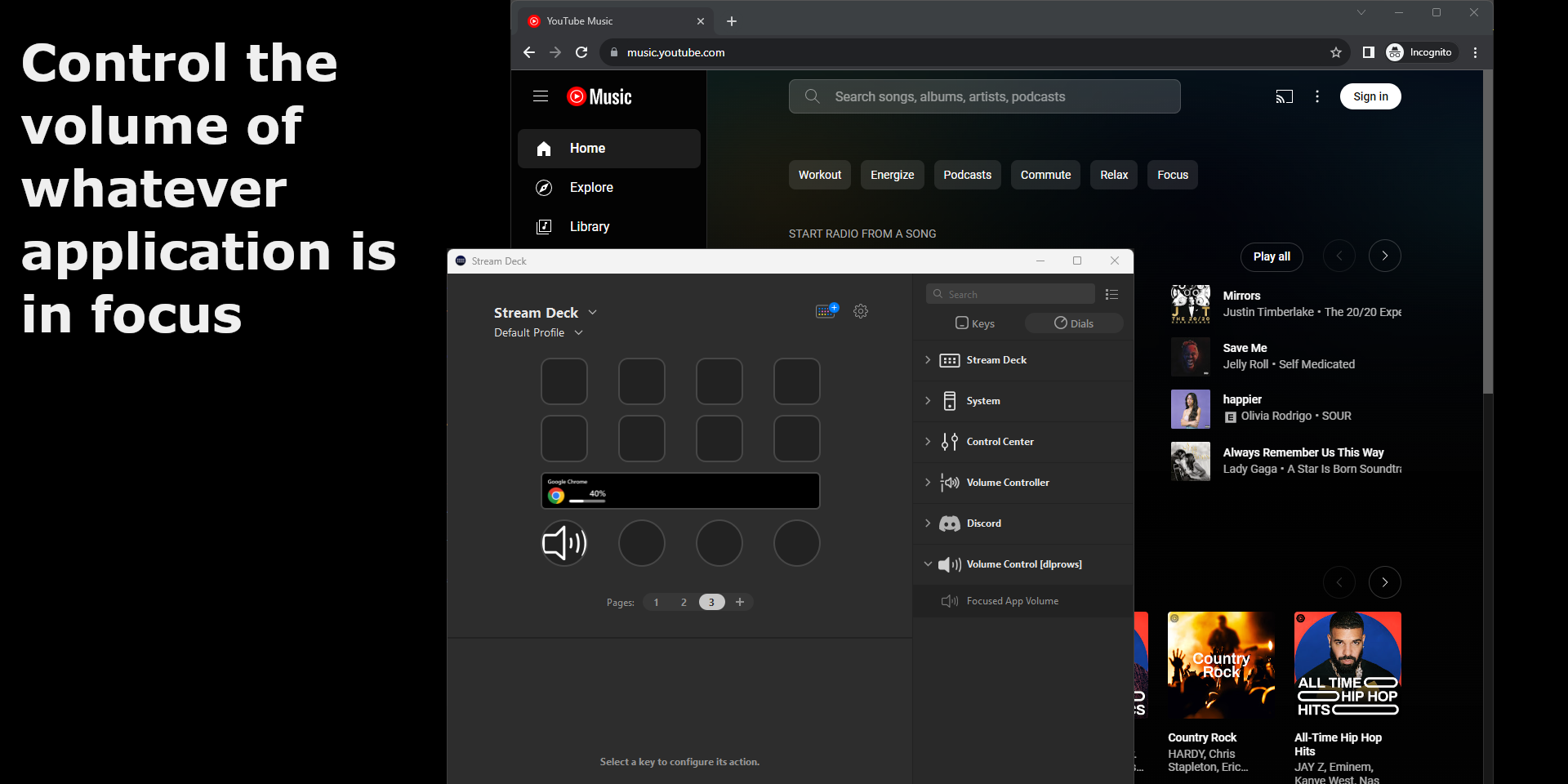1568x784 pixels.
Task: Click the address bar URL music.youtube.com
Action: [x=675, y=52]
